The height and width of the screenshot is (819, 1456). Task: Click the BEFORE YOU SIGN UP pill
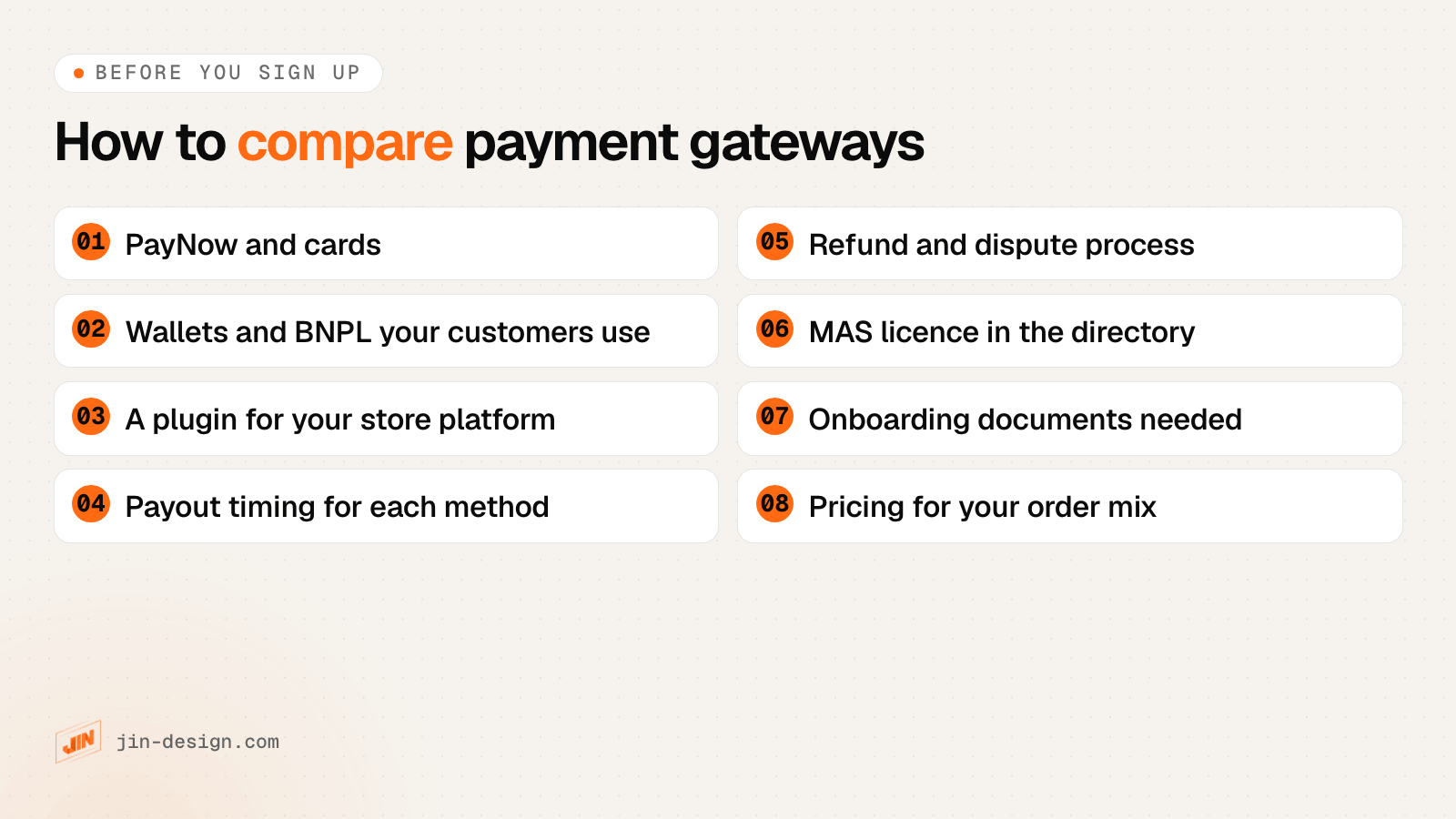point(218,73)
